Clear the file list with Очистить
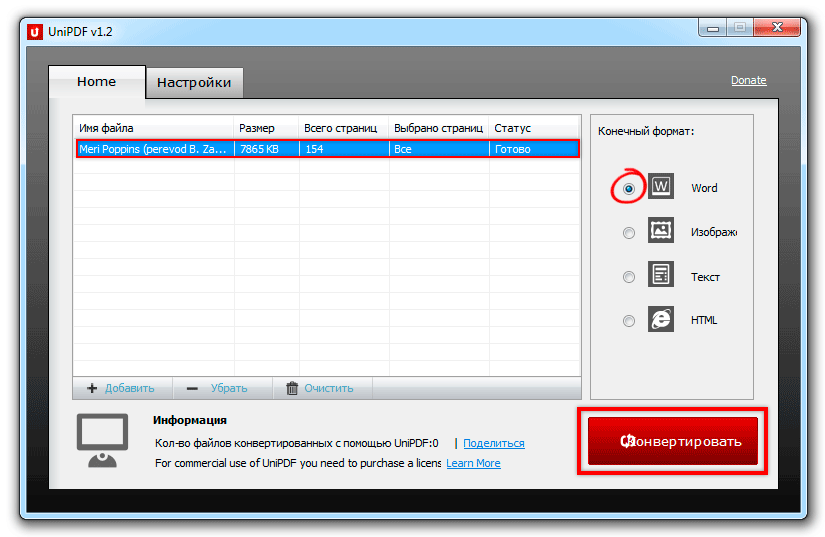Screen dimensions: 825x537 click(323, 388)
